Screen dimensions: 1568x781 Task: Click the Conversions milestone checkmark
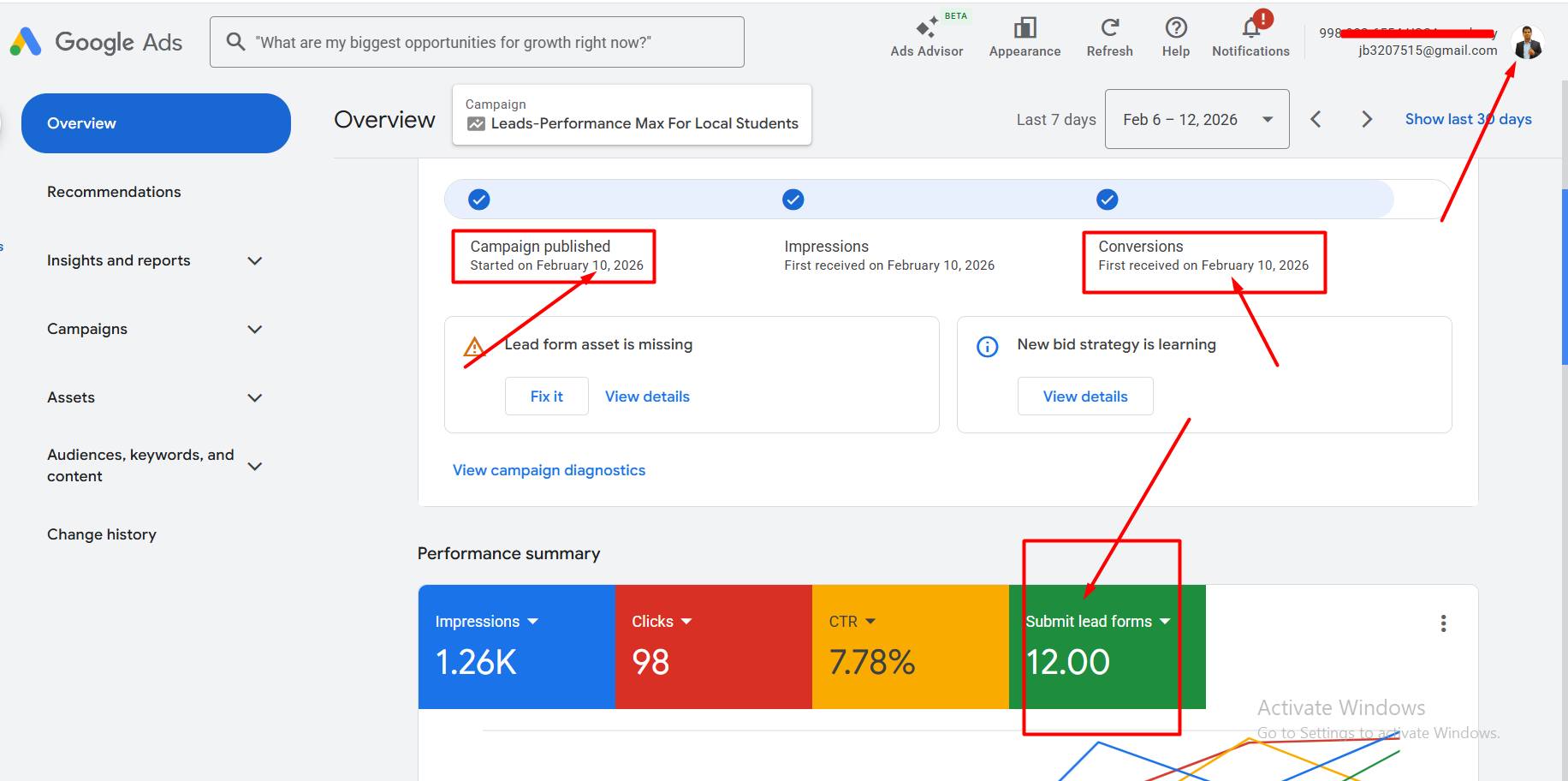(x=1108, y=200)
